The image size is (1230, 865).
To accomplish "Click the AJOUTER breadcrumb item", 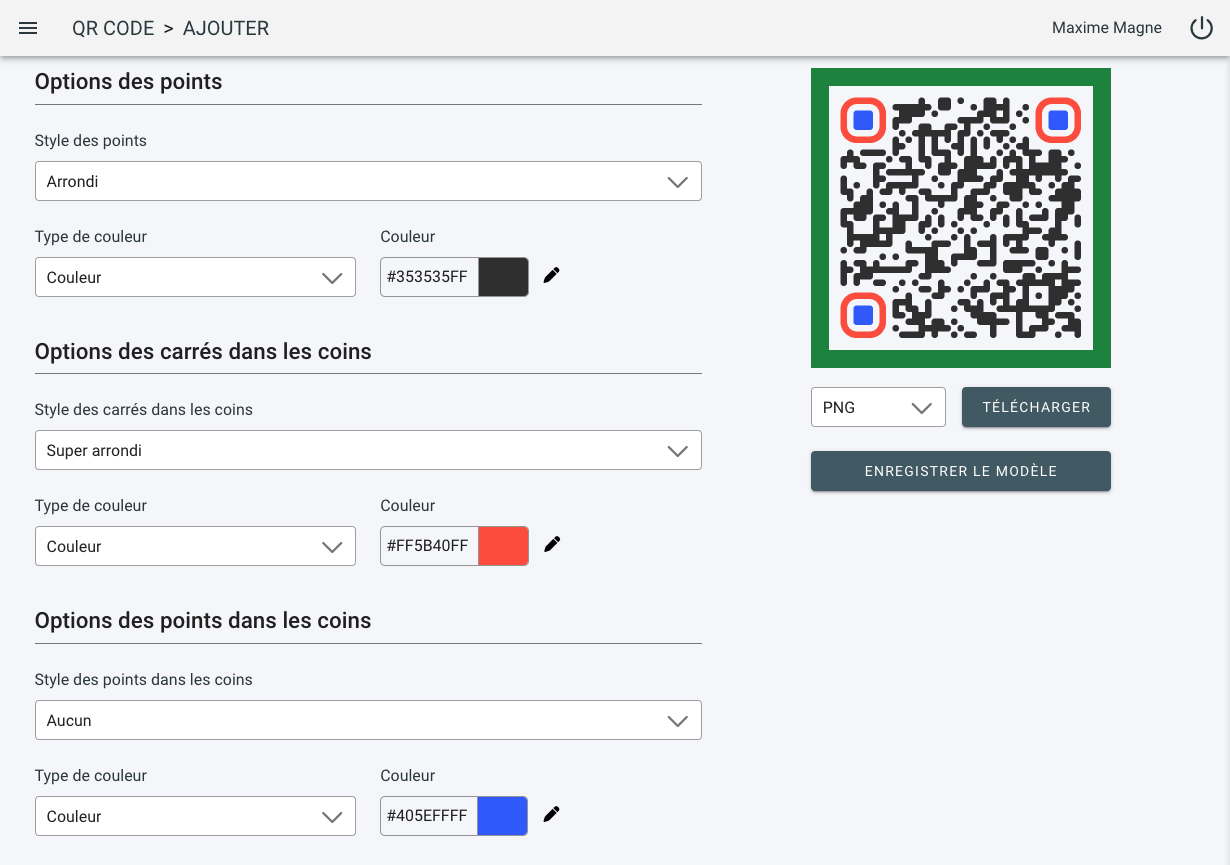I will (x=226, y=28).
